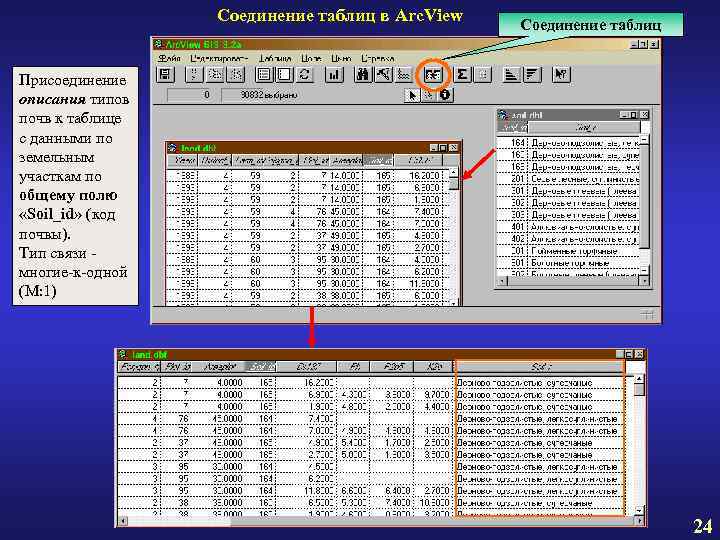Click the Copy toolbar icon
The image size is (720, 540).
click(x=215, y=74)
